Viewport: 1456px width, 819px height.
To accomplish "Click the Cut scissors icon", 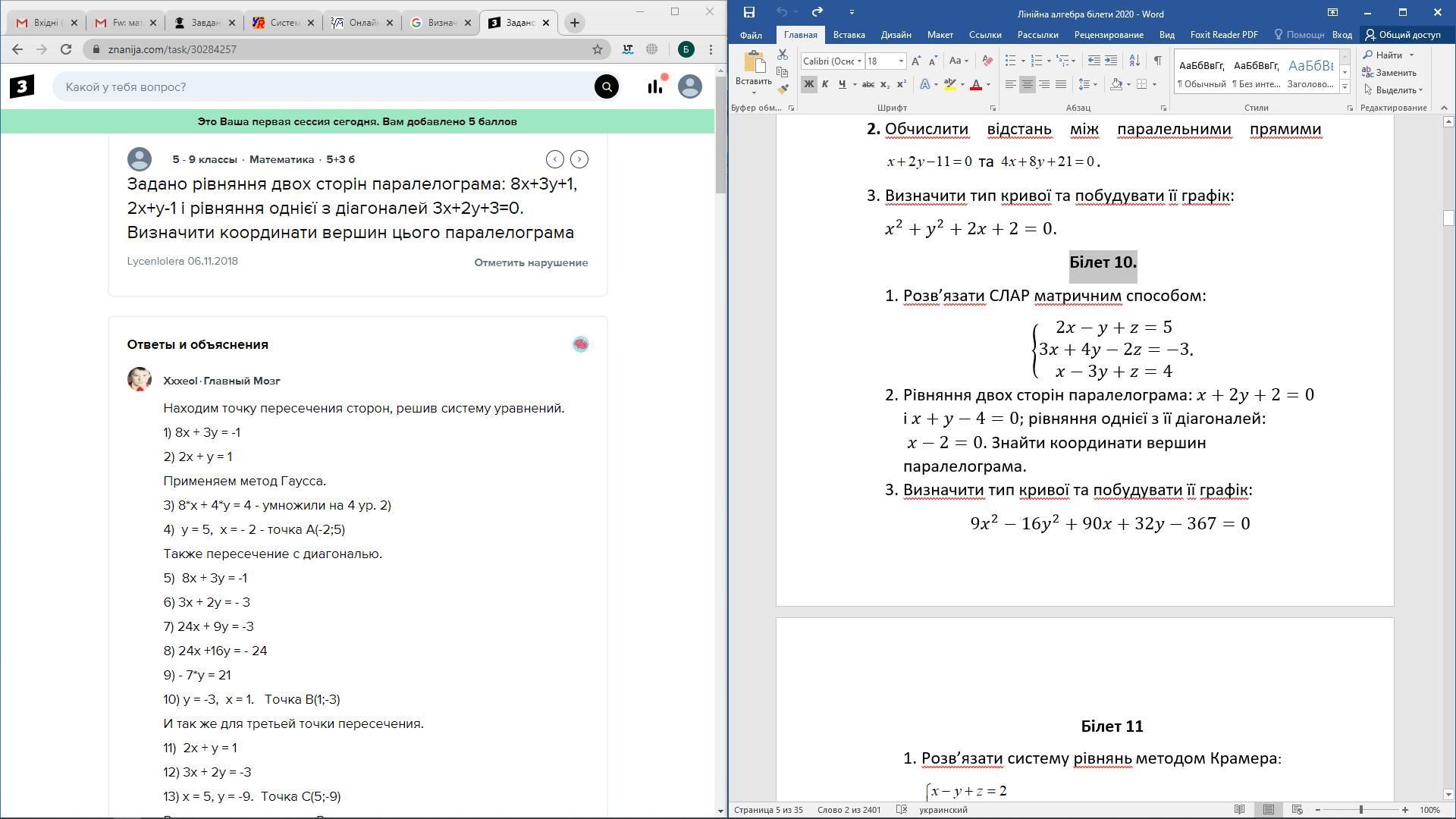I will 783,55.
